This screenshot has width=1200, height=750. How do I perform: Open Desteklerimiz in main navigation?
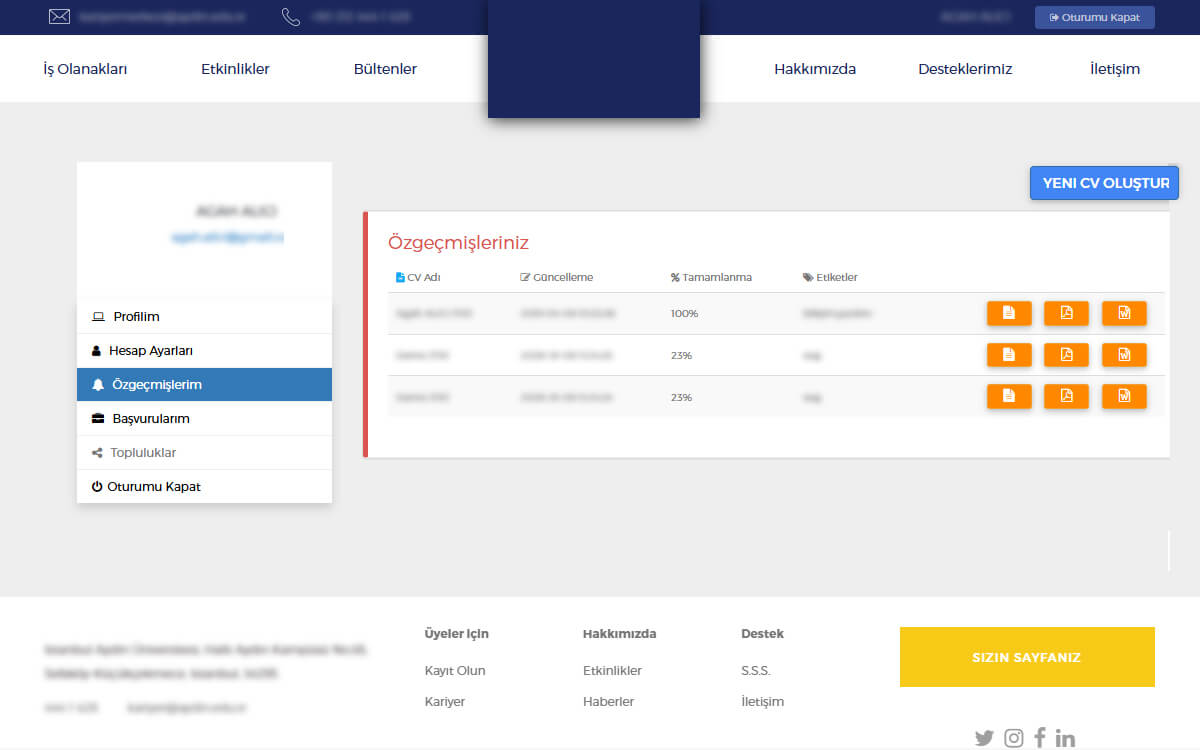tap(965, 69)
